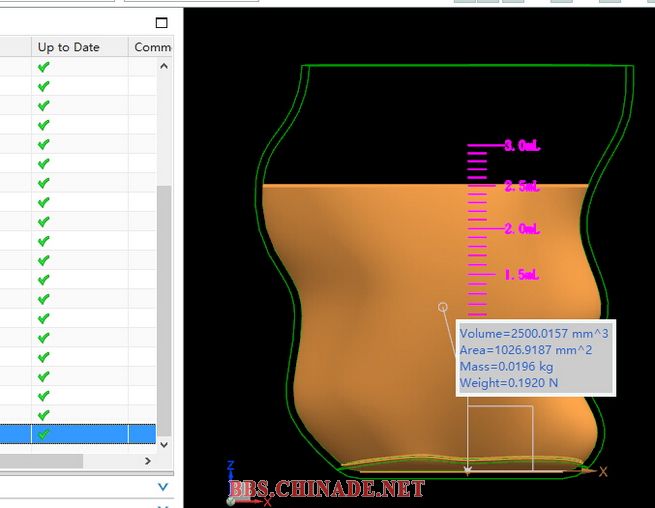Select the green checkmark in the highlighted blue row

point(43,434)
